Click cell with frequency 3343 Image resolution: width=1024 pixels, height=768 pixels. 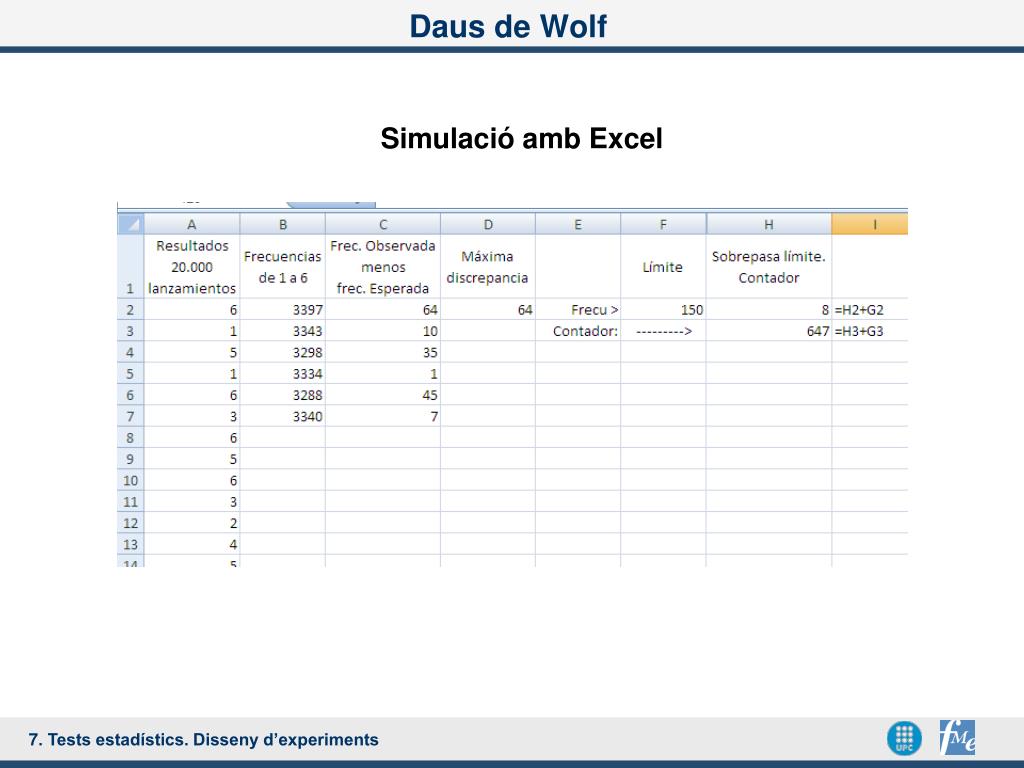[x=283, y=331]
